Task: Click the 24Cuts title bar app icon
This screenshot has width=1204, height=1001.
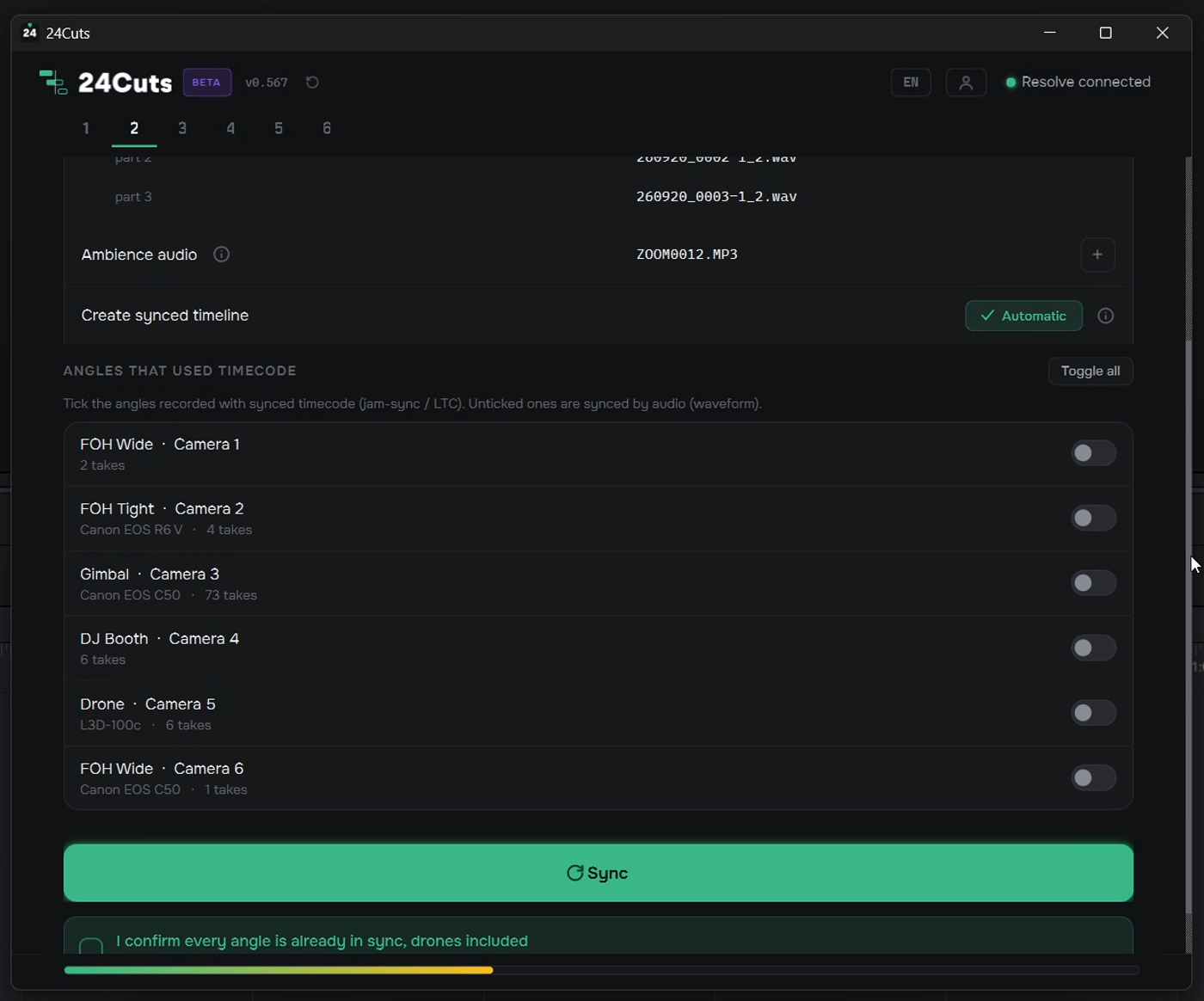Action: click(x=30, y=33)
